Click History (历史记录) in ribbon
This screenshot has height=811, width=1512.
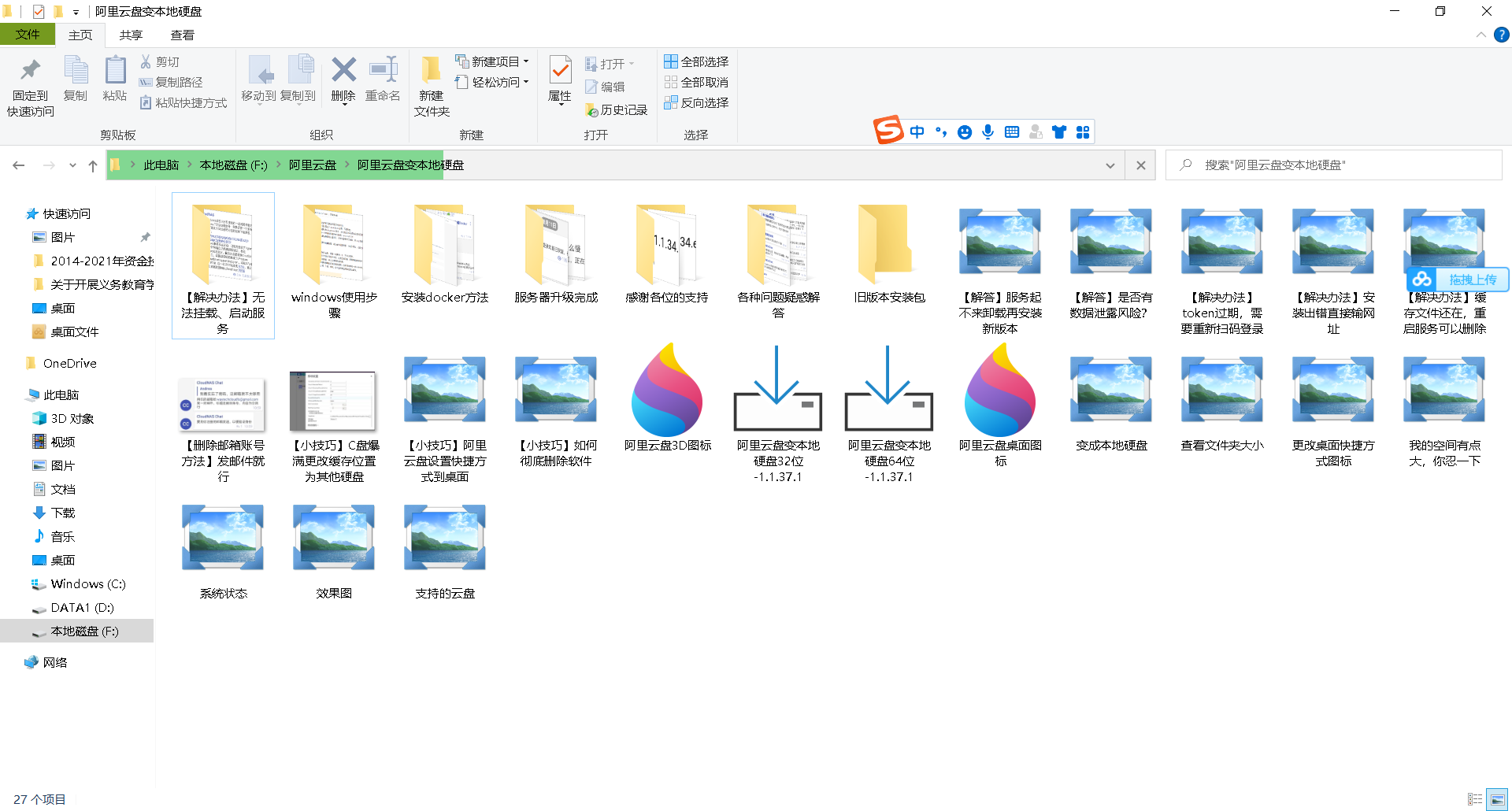616,110
